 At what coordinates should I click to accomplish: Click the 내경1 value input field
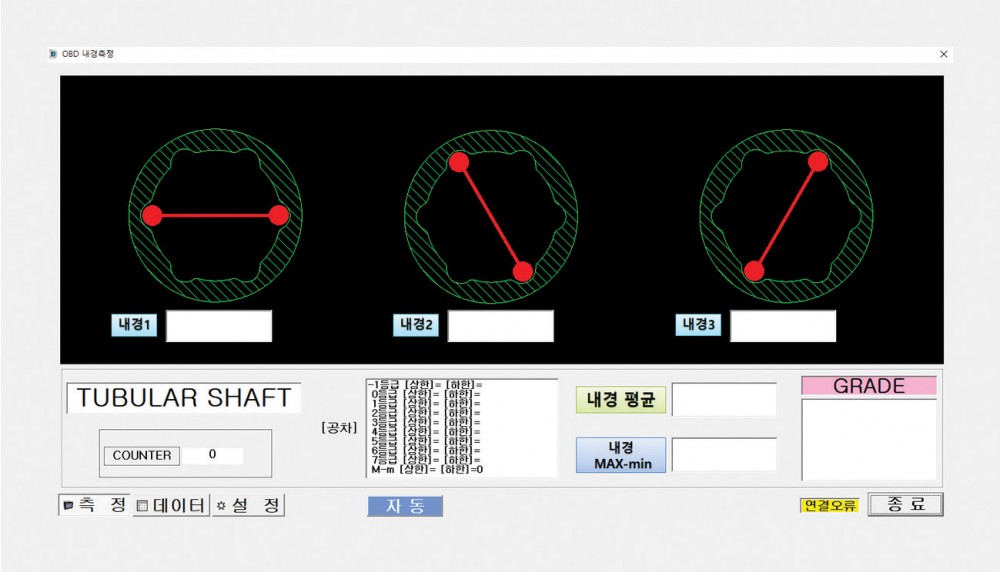[219, 326]
